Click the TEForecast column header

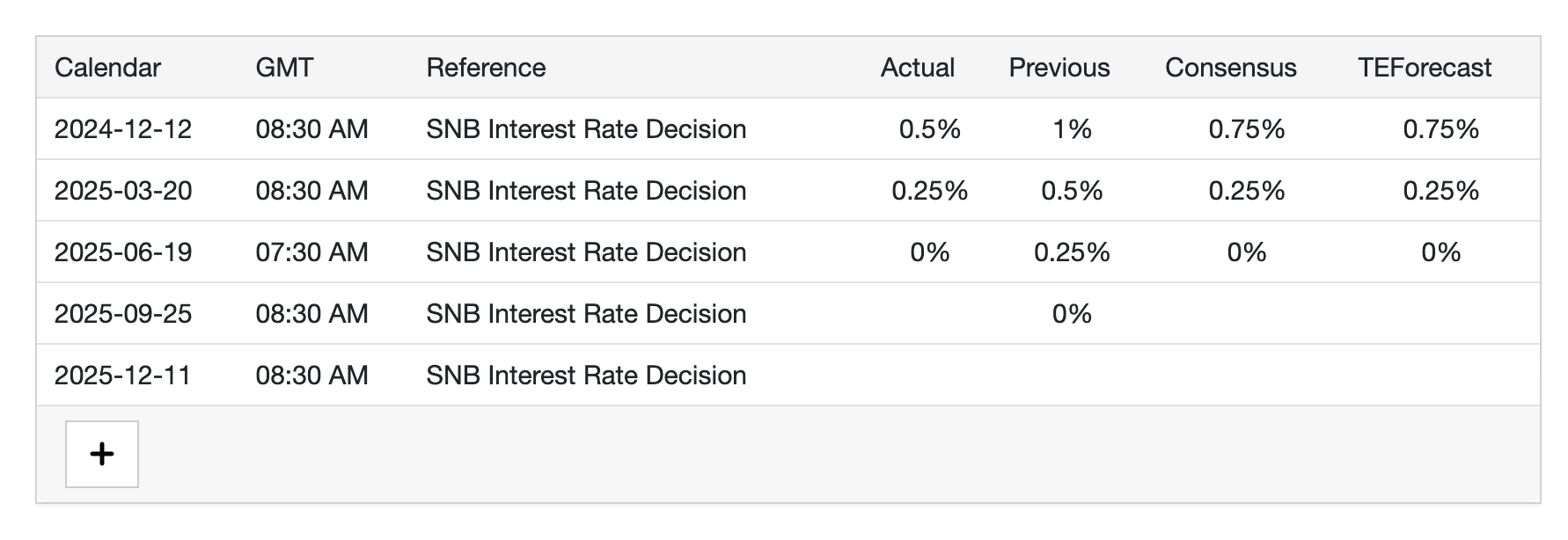1425,68
